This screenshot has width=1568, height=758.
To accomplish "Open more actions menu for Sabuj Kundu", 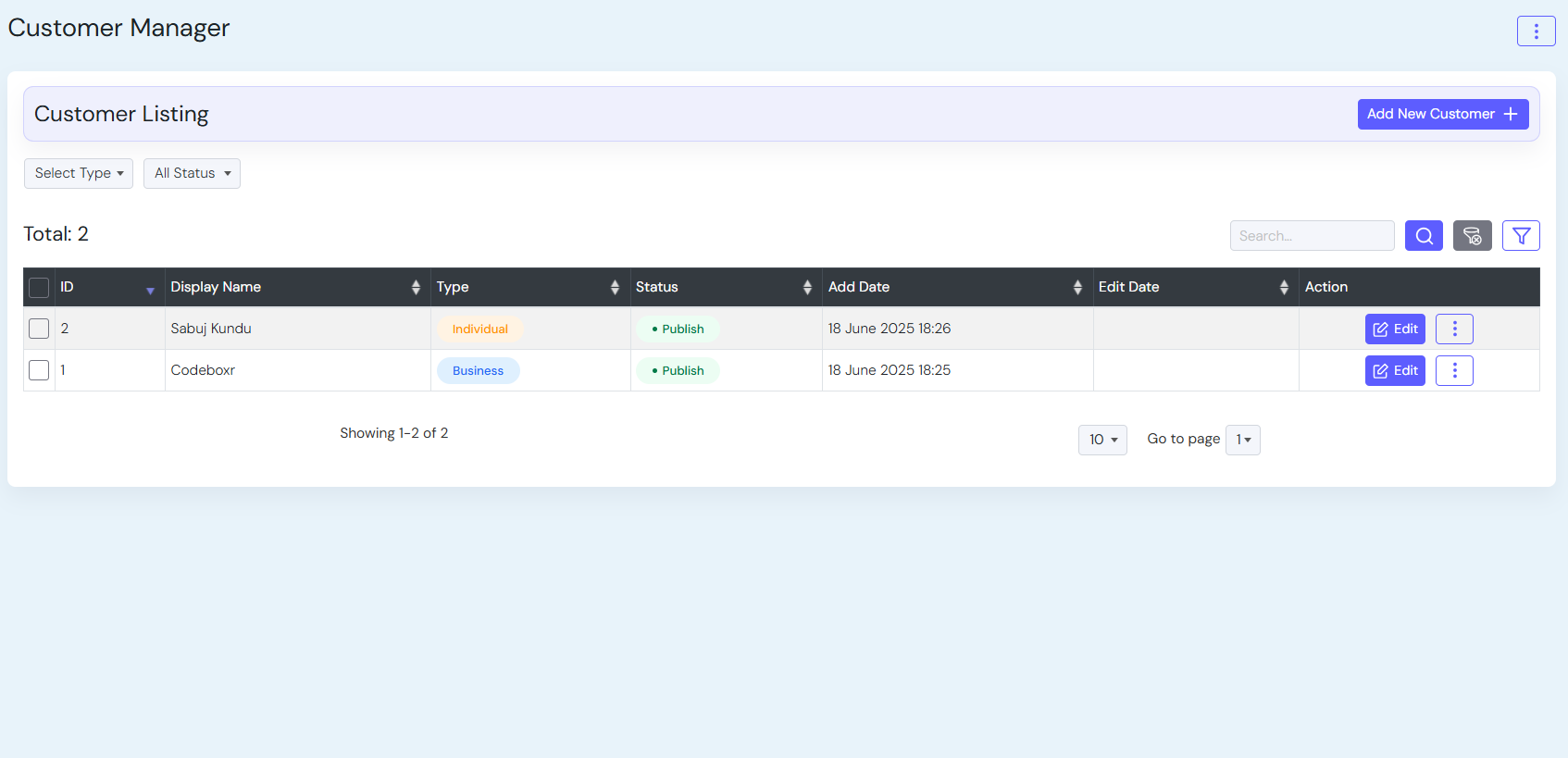I will (x=1454, y=329).
